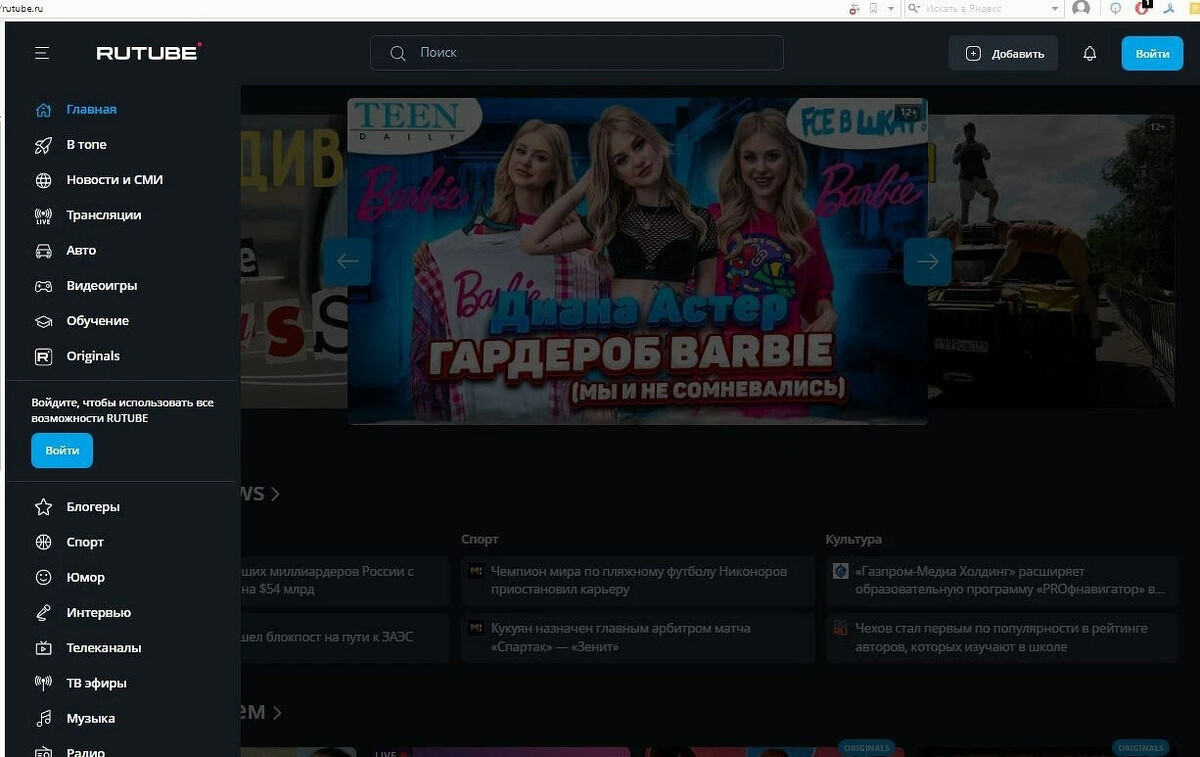The height and width of the screenshot is (757, 1200).
Task: Open notifications bell
Action: [1090, 54]
